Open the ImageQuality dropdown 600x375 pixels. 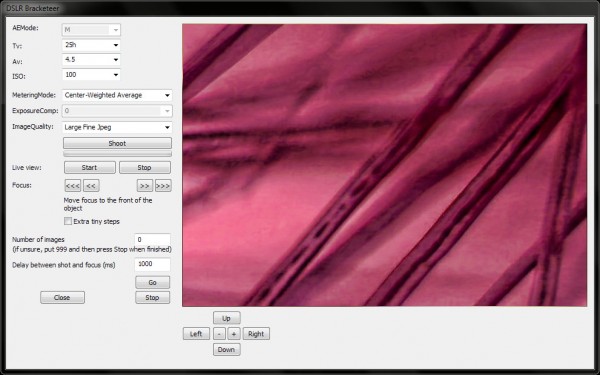(x=117, y=127)
